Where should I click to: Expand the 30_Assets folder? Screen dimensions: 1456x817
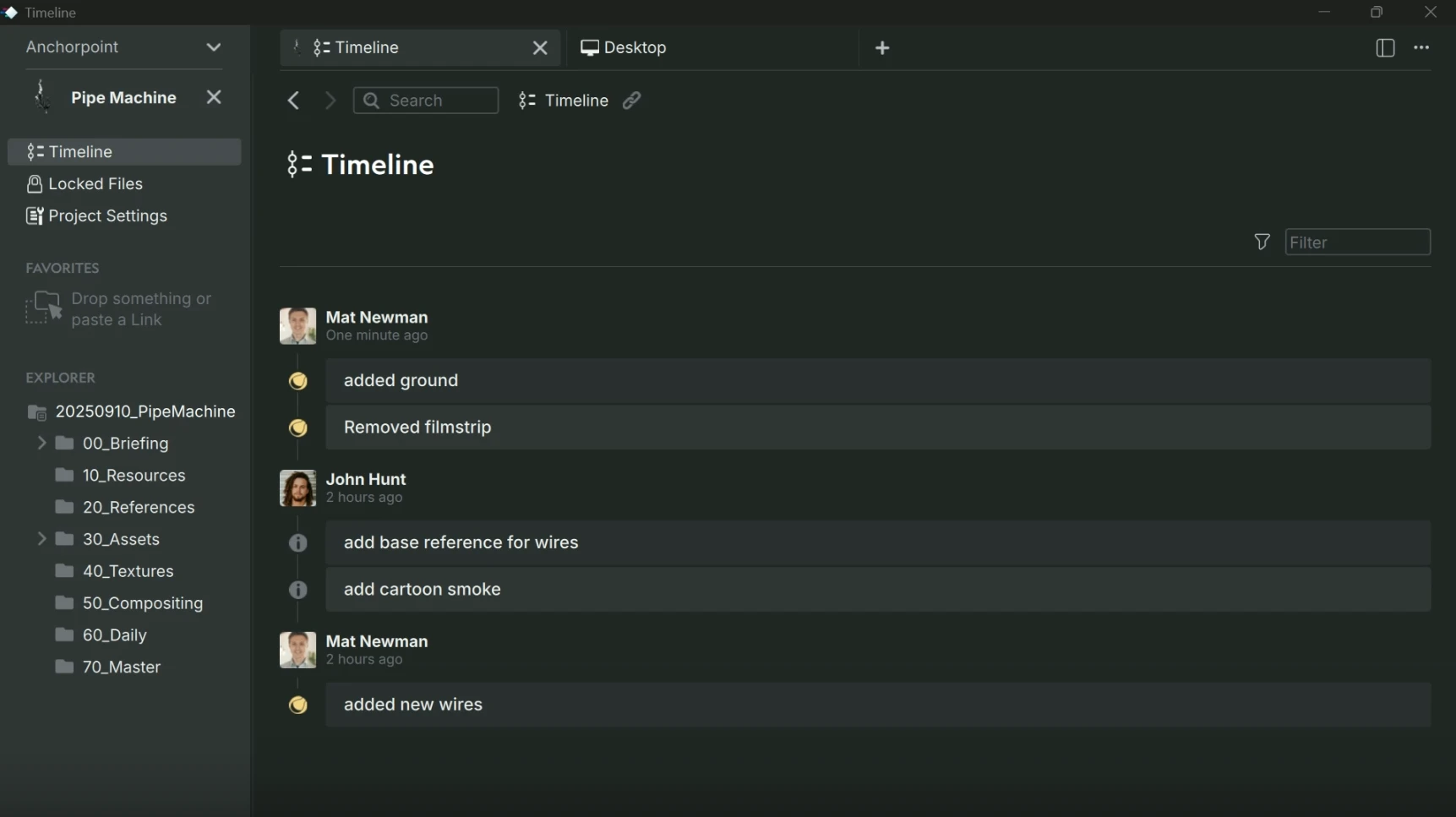tap(41, 539)
